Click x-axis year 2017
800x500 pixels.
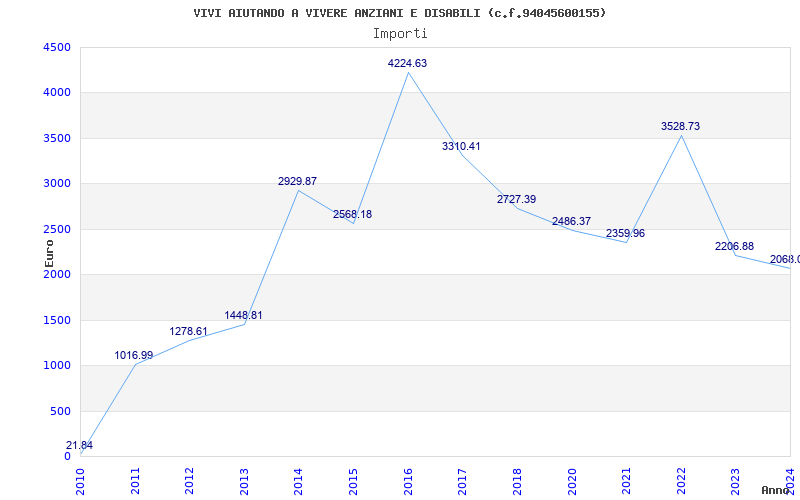pyautogui.click(x=462, y=482)
